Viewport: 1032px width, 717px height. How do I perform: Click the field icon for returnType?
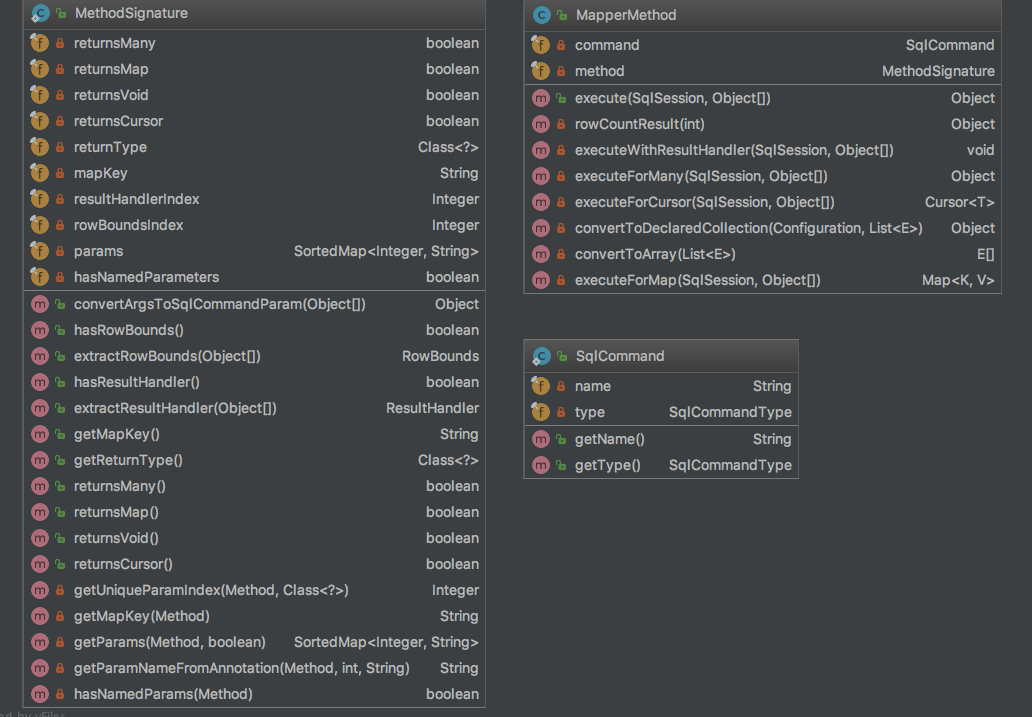pyautogui.click(x=39, y=147)
